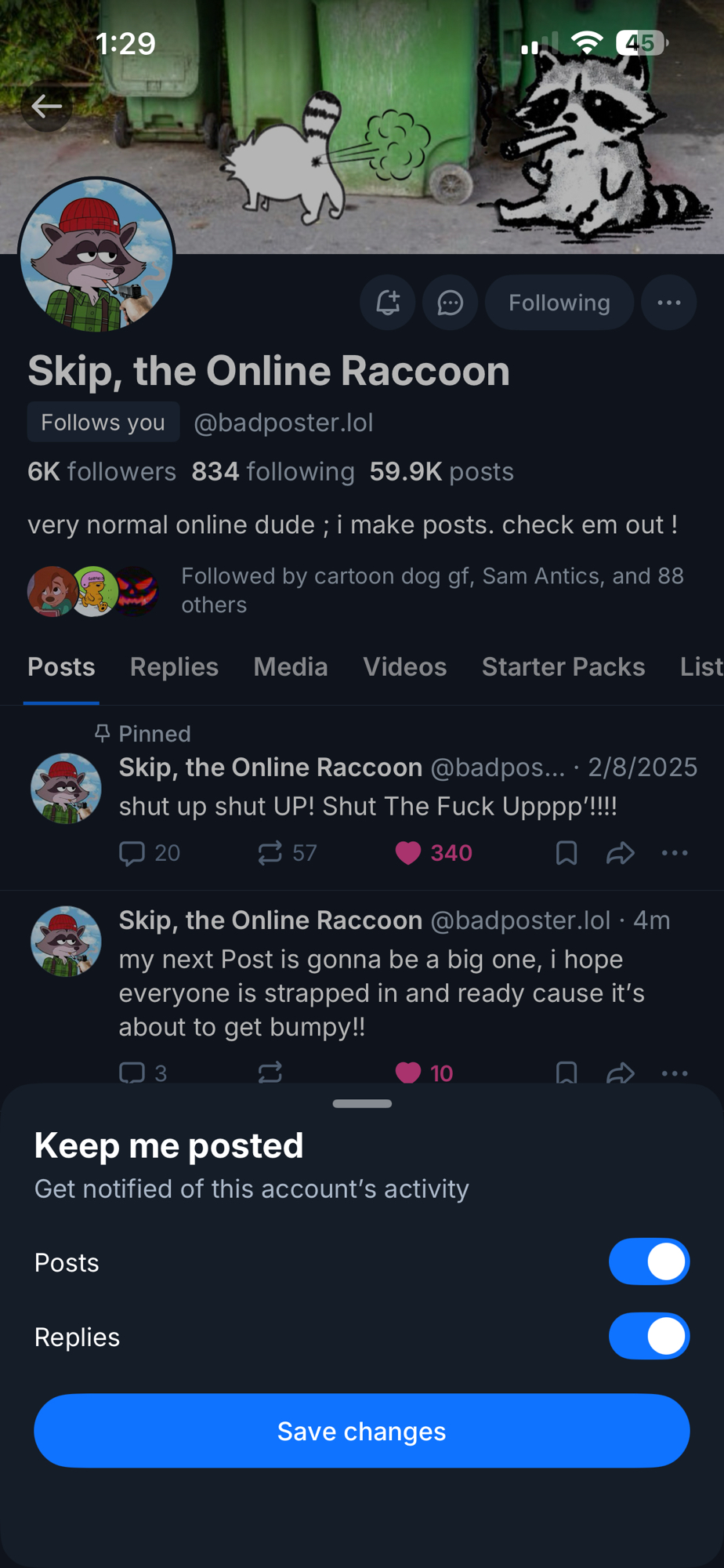Select the Starter Packs tab
The width and height of the screenshot is (724, 1568).
pos(563,667)
